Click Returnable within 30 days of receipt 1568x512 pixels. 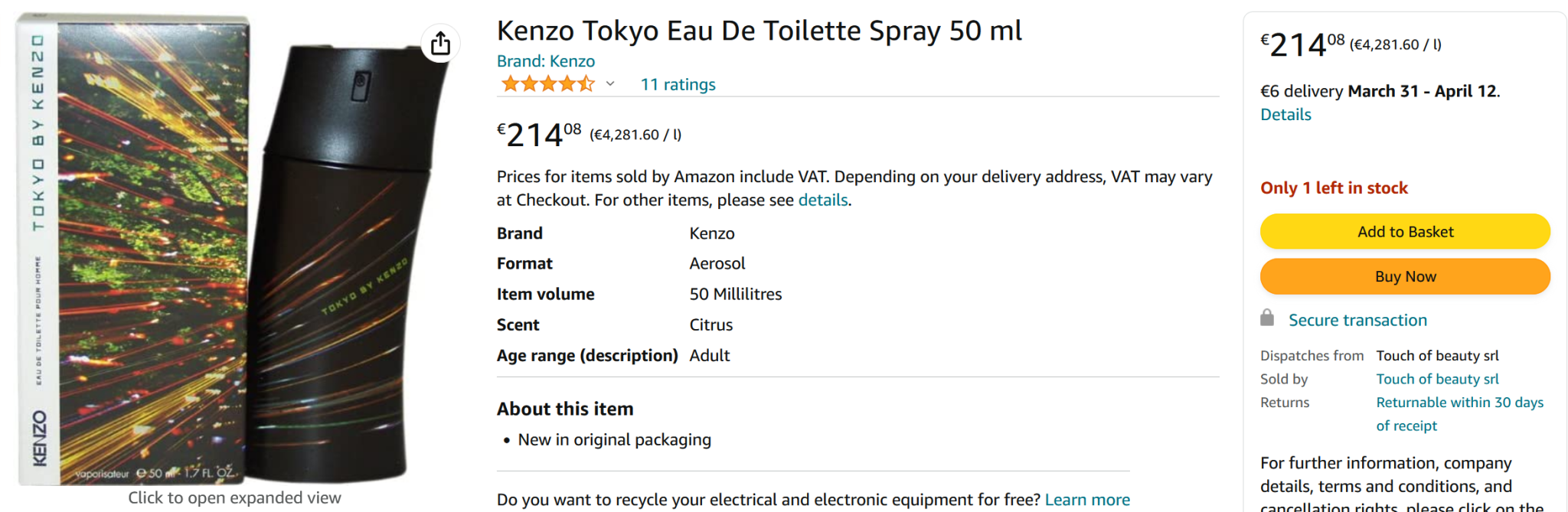coord(1459,403)
